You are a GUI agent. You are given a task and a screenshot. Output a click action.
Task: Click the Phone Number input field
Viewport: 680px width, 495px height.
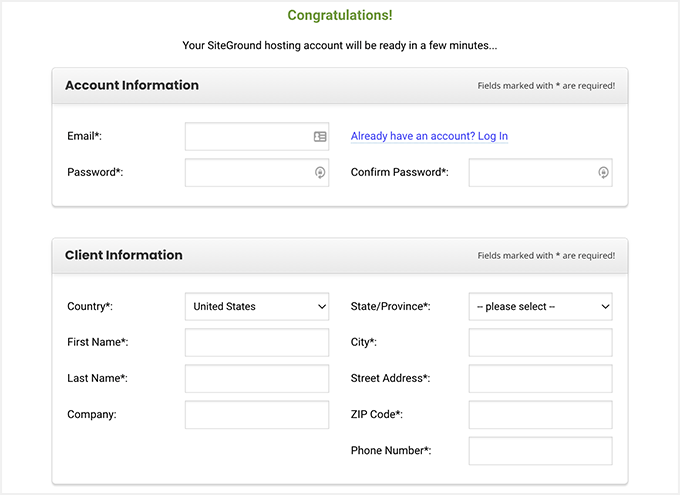[540, 451]
